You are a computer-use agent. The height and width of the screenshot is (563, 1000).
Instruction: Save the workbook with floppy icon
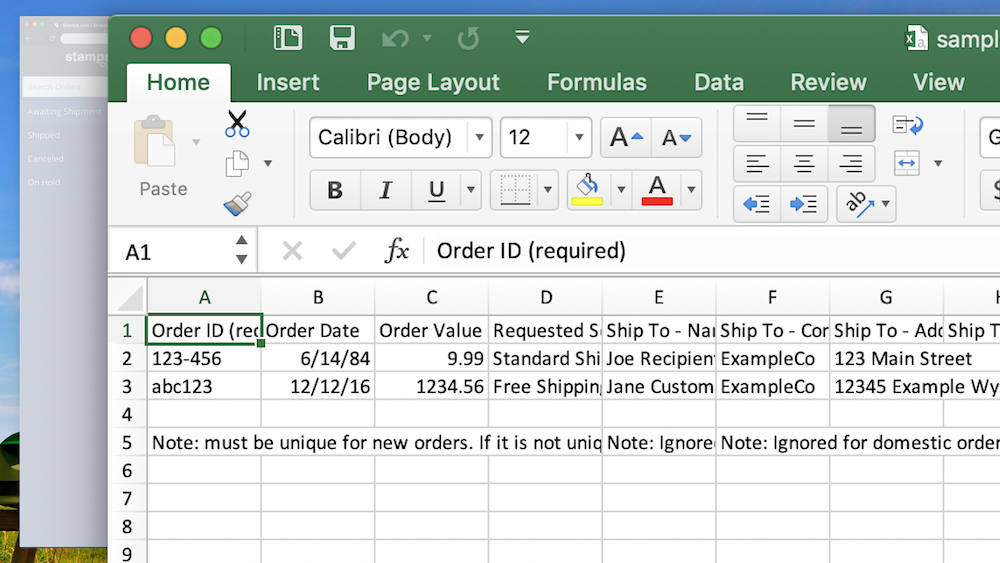pyautogui.click(x=342, y=38)
